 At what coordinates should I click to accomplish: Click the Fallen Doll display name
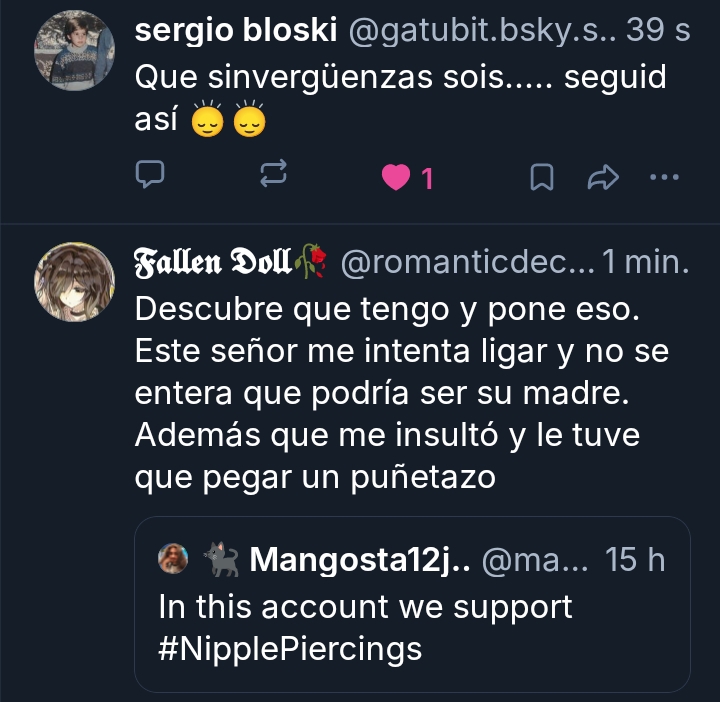pos(214,264)
